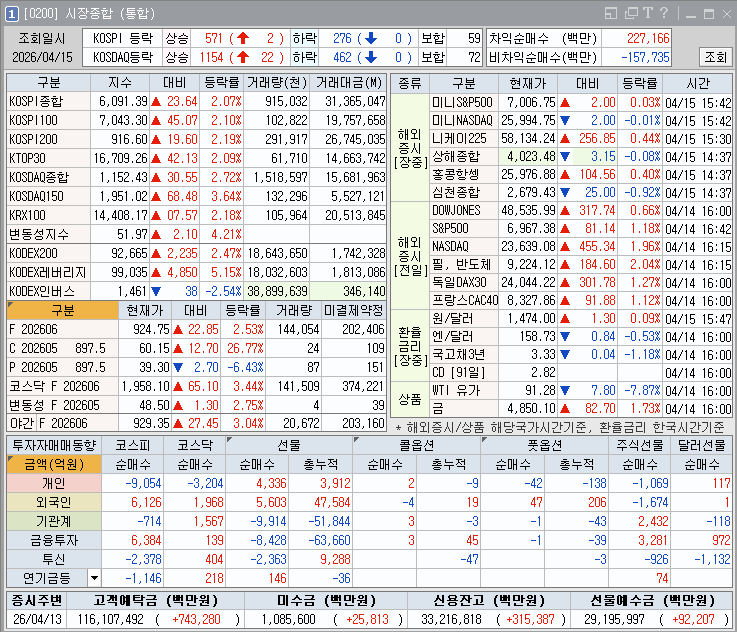
Task: Select the orange 금액(억원) header cell
Action: coord(54,465)
